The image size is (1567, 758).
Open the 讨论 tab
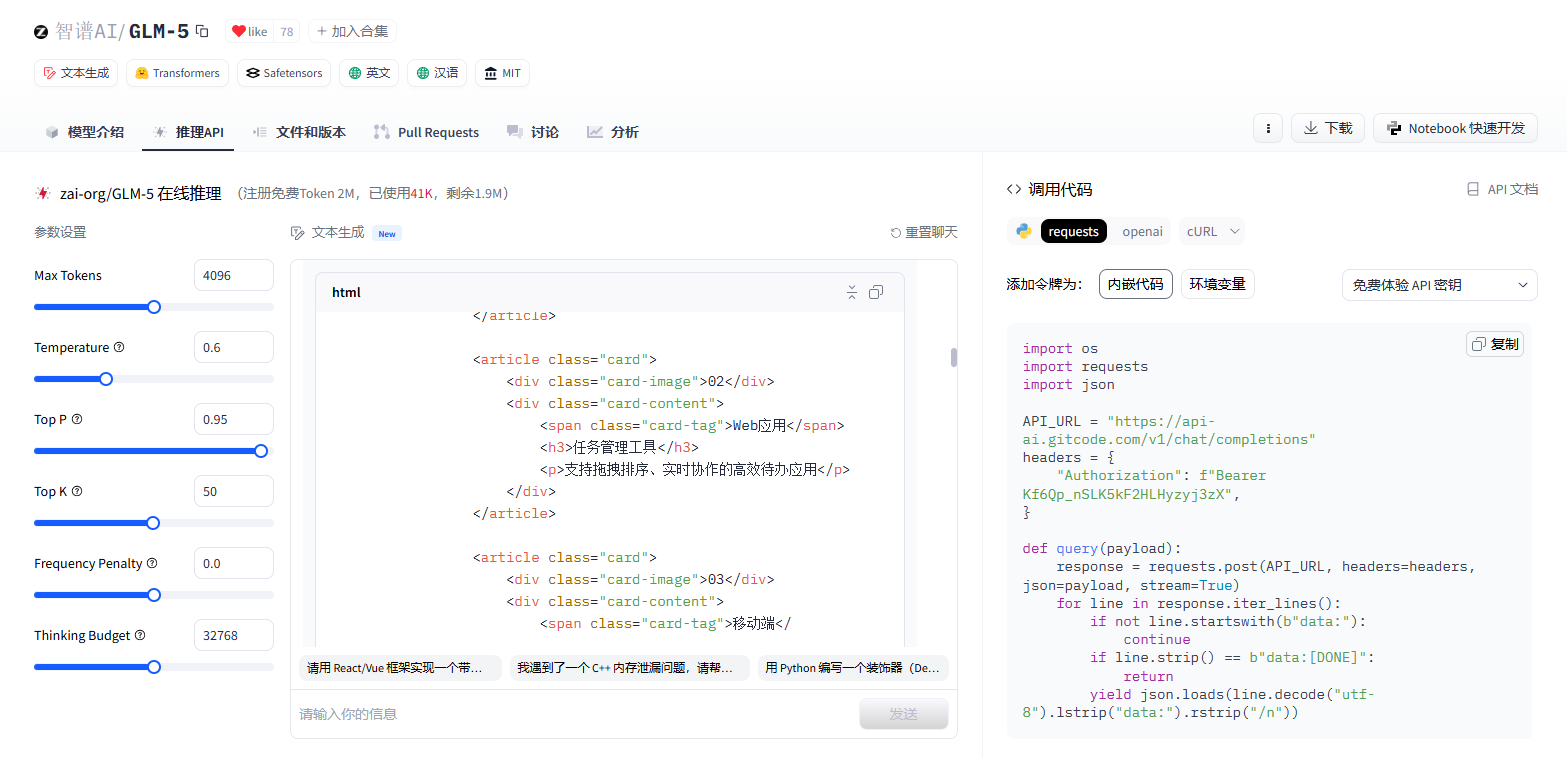point(533,132)
